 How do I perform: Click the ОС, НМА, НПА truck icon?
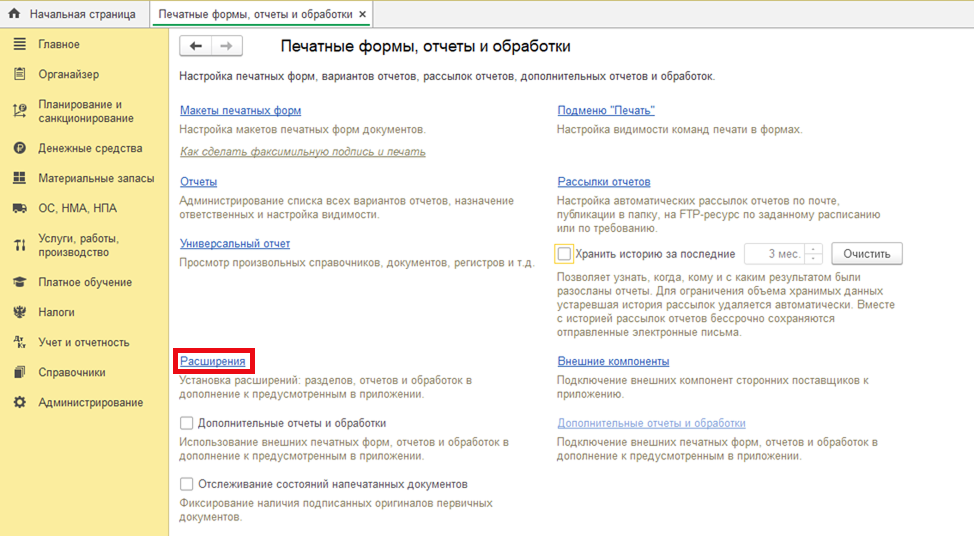20,208
